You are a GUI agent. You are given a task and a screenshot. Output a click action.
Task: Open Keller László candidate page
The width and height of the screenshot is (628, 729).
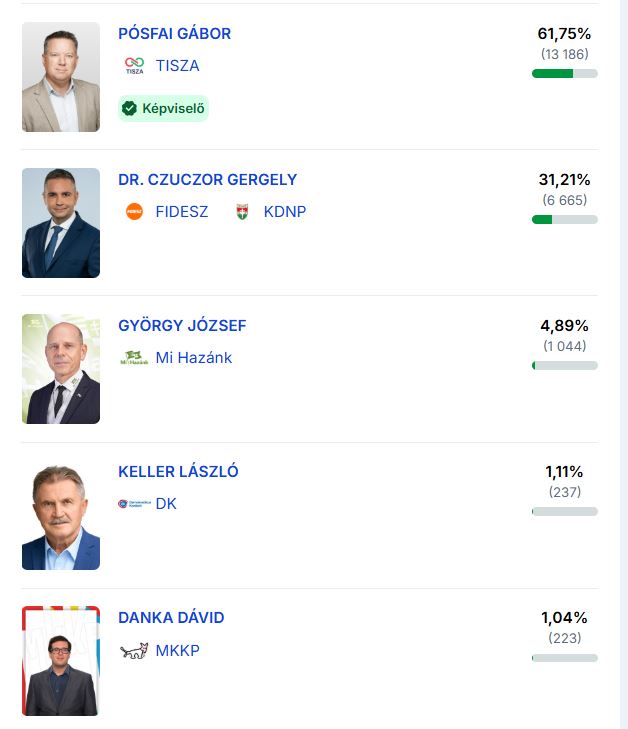pos(178,472)
